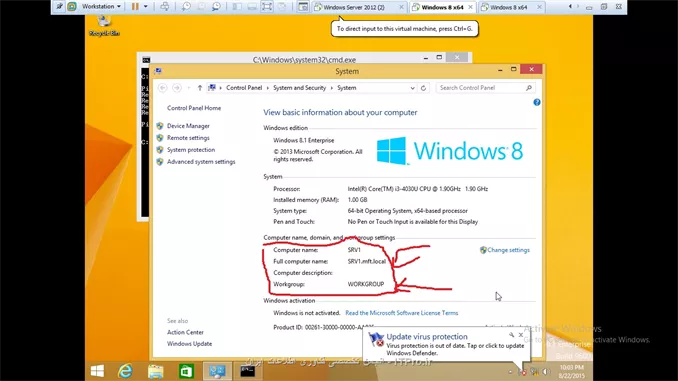
Task: Open File Explorer on the taskbar
Action: pyautogui.click(x=156, y=371)
